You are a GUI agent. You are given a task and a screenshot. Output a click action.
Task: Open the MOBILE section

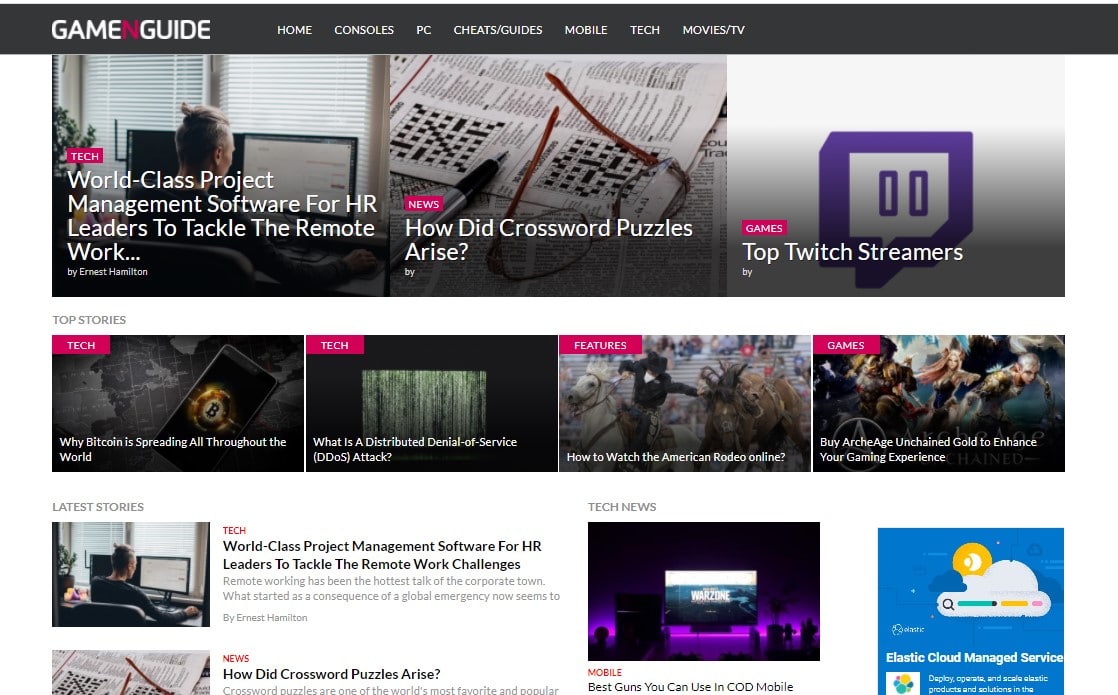pos(586,30)
